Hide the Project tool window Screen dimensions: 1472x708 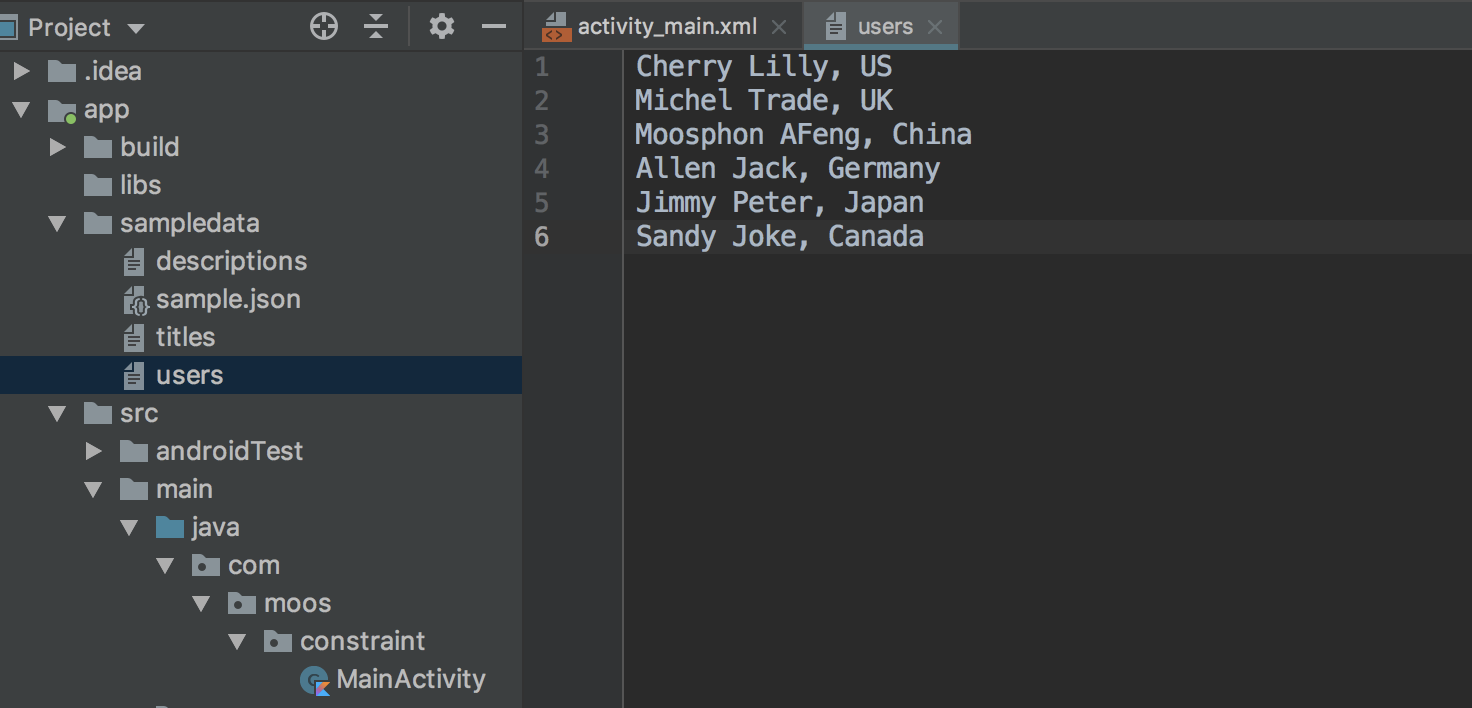[x=494, y=27]
